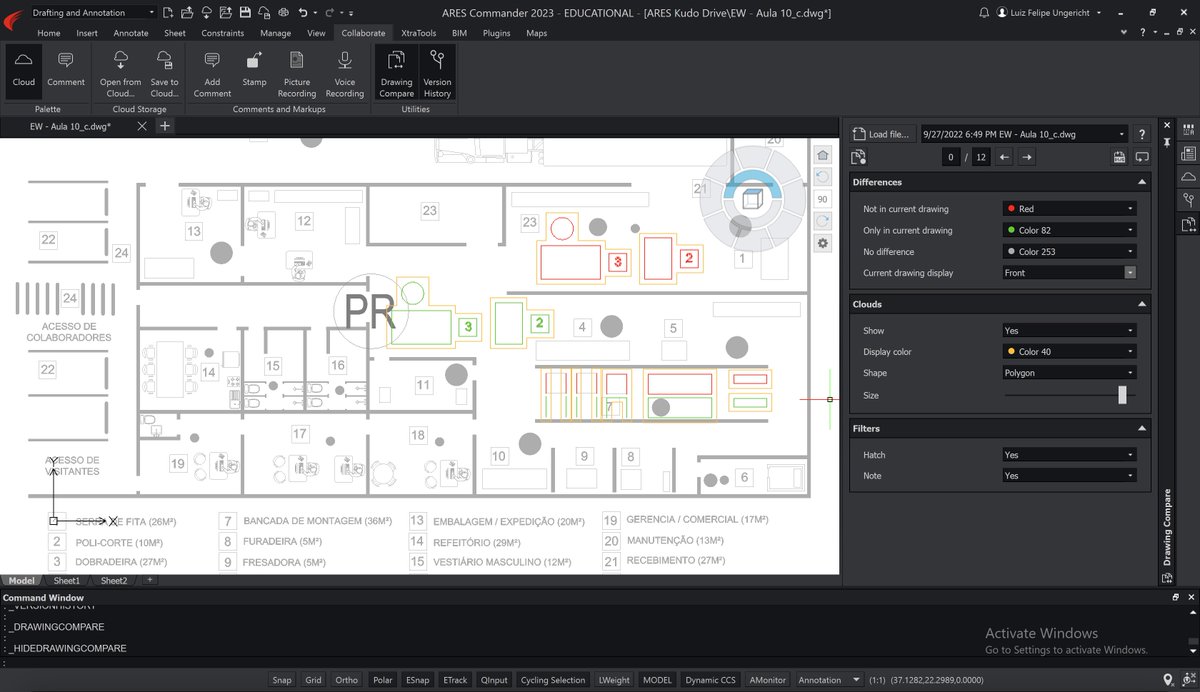Open the Drafting and Annotation workspace dropdown
1200x692 pixels.
(x=92, y=13)
